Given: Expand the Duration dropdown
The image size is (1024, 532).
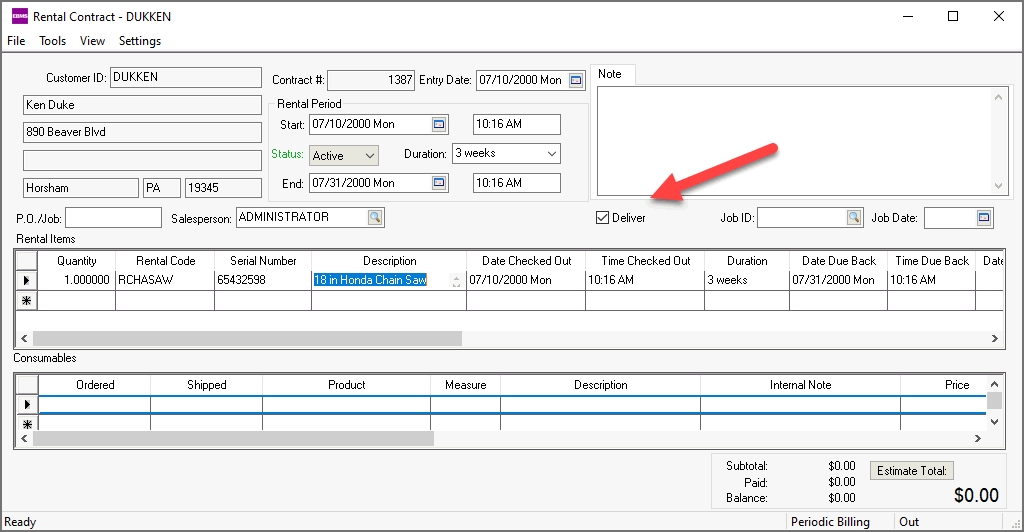Looking at the screenshot, I should pyautogui.click(x=552, y=154).
